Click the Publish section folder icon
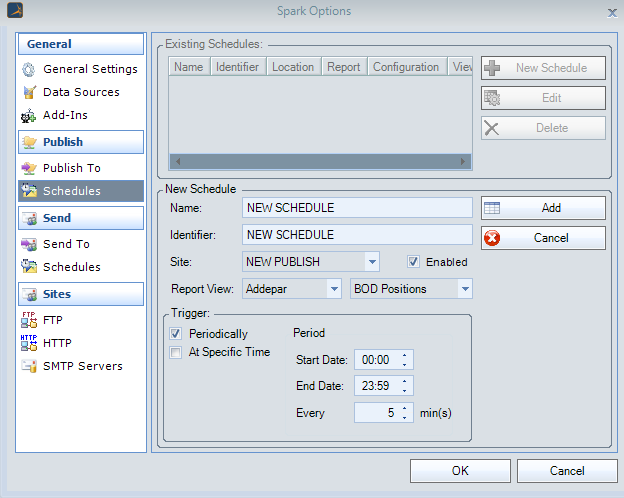Viewport: 624px width, 498px height. click(29, 142)
